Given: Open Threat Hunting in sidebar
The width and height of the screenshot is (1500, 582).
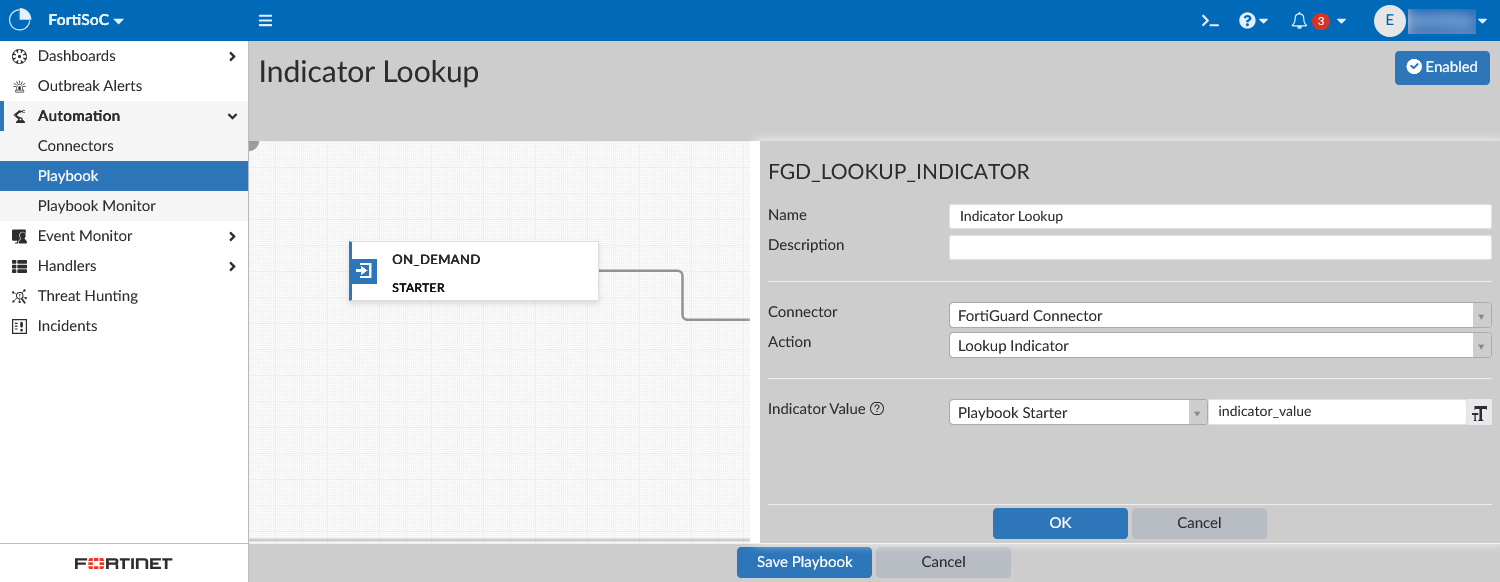Looking at the screenshot, I should (88, 296).
